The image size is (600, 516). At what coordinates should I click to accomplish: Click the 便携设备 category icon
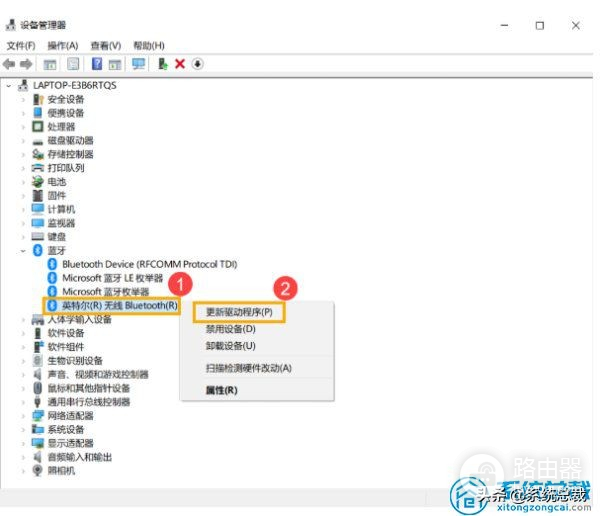pos(38,113)
